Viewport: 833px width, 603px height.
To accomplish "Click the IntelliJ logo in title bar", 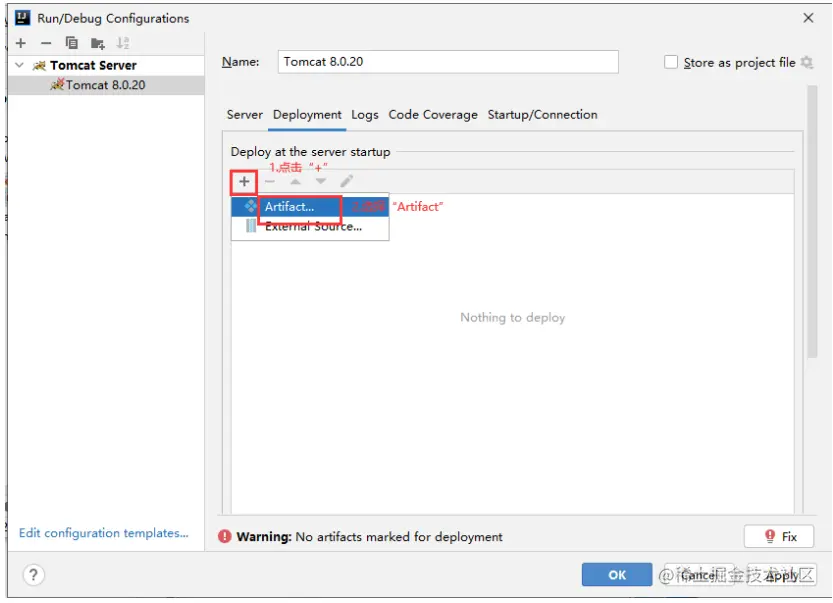I will pos(22,18).
